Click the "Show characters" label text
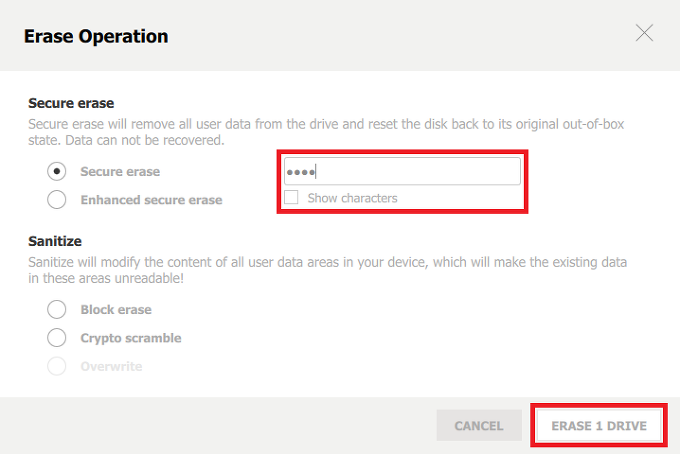This screenshot has height=454, width=680. click(x=353, y=198)
